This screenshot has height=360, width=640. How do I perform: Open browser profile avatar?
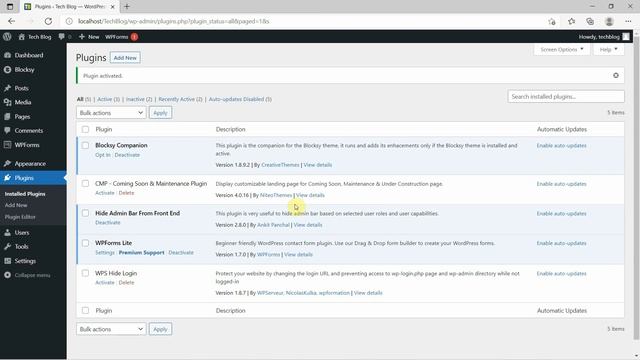[x=609, y=21]
